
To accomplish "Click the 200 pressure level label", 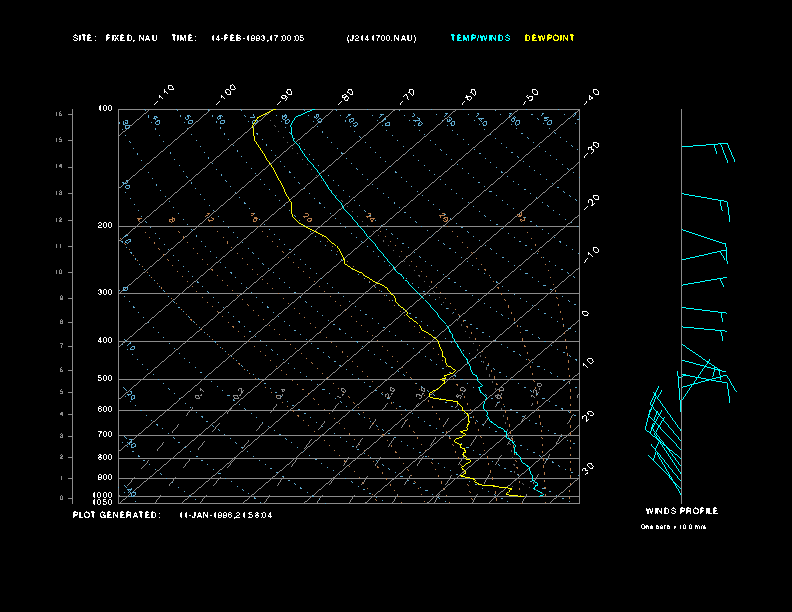I will [x=105, y=226].
